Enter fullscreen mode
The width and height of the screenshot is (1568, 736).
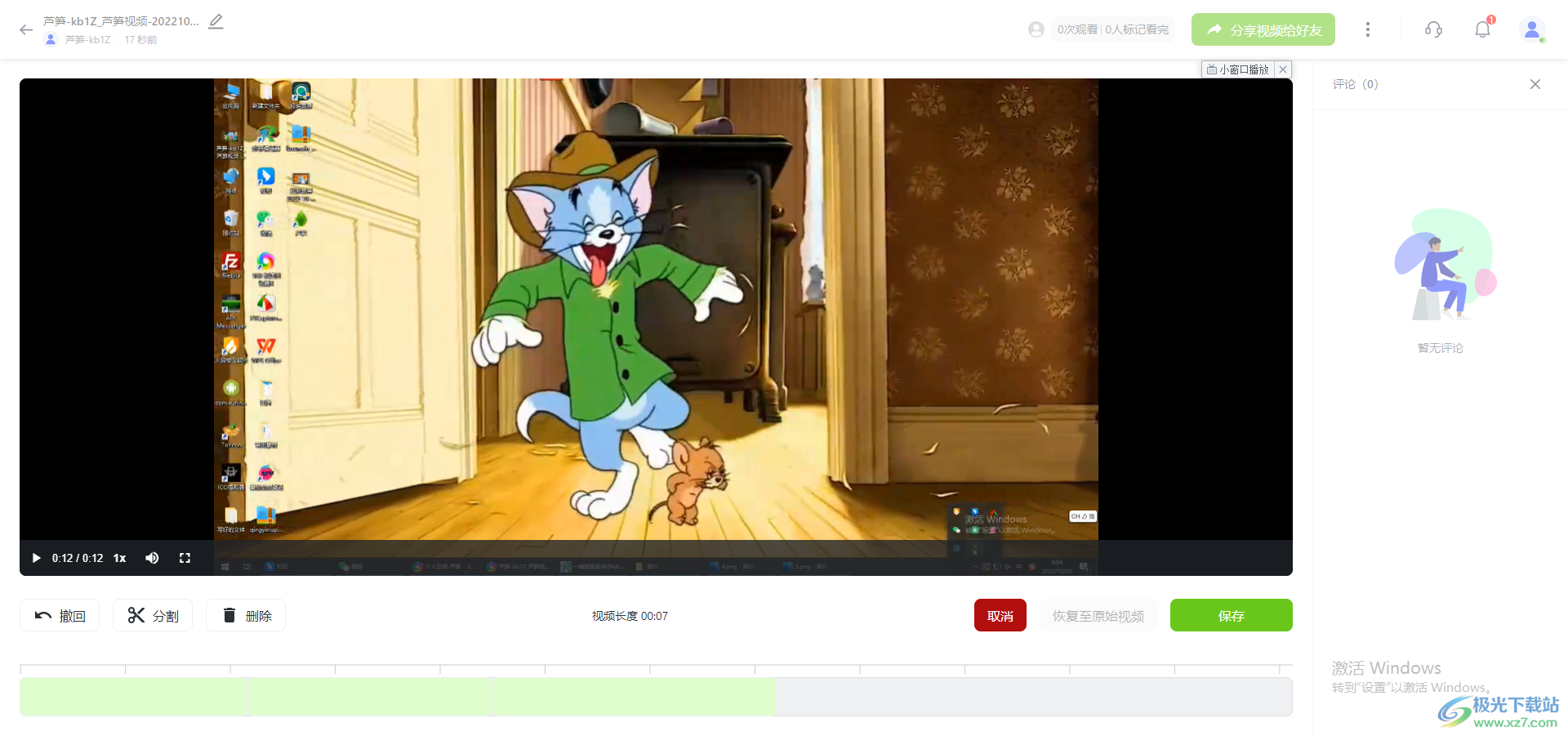pos(185,558)
